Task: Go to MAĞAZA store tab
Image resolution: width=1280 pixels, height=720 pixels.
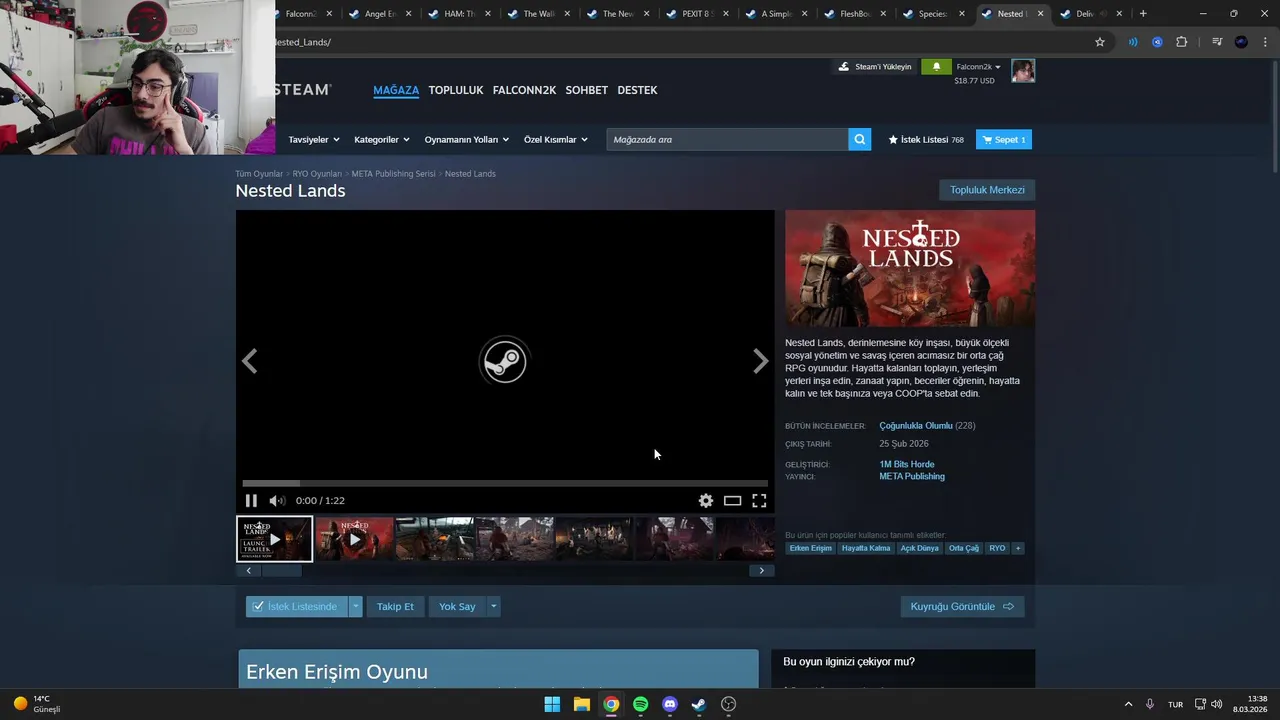Action: coord(396,90)
